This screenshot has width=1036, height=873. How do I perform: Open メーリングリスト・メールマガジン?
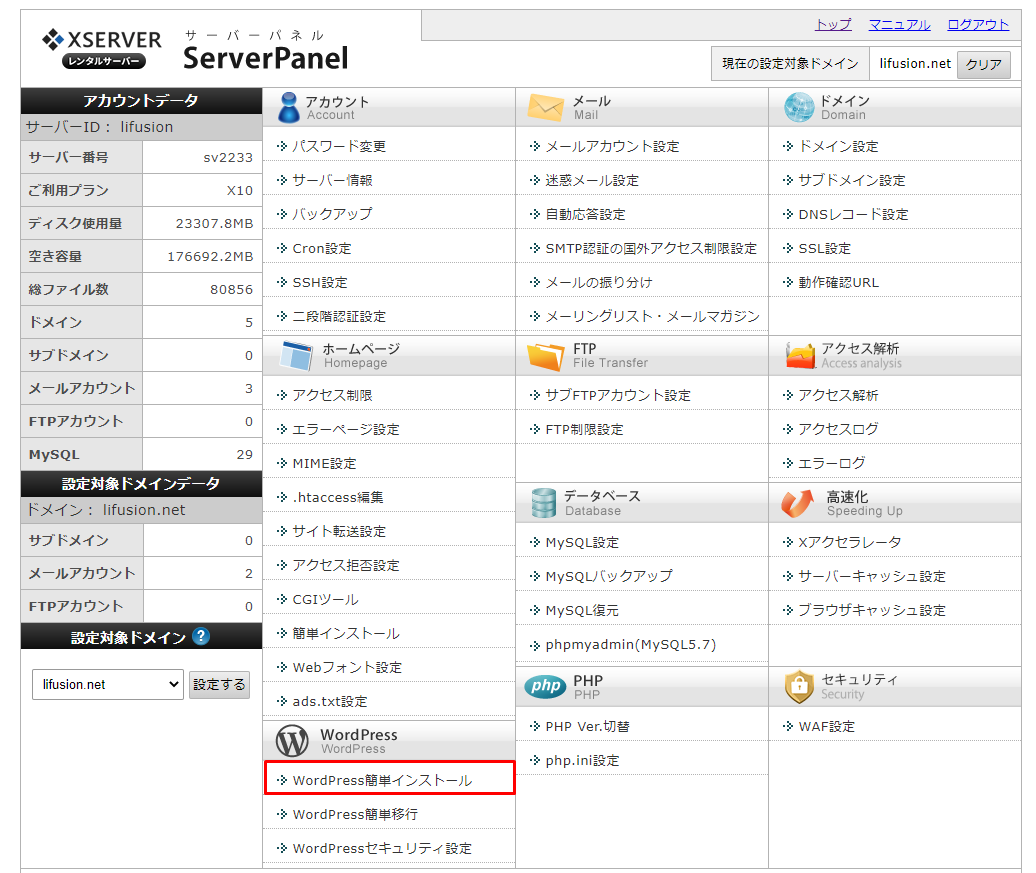(652, 317)
